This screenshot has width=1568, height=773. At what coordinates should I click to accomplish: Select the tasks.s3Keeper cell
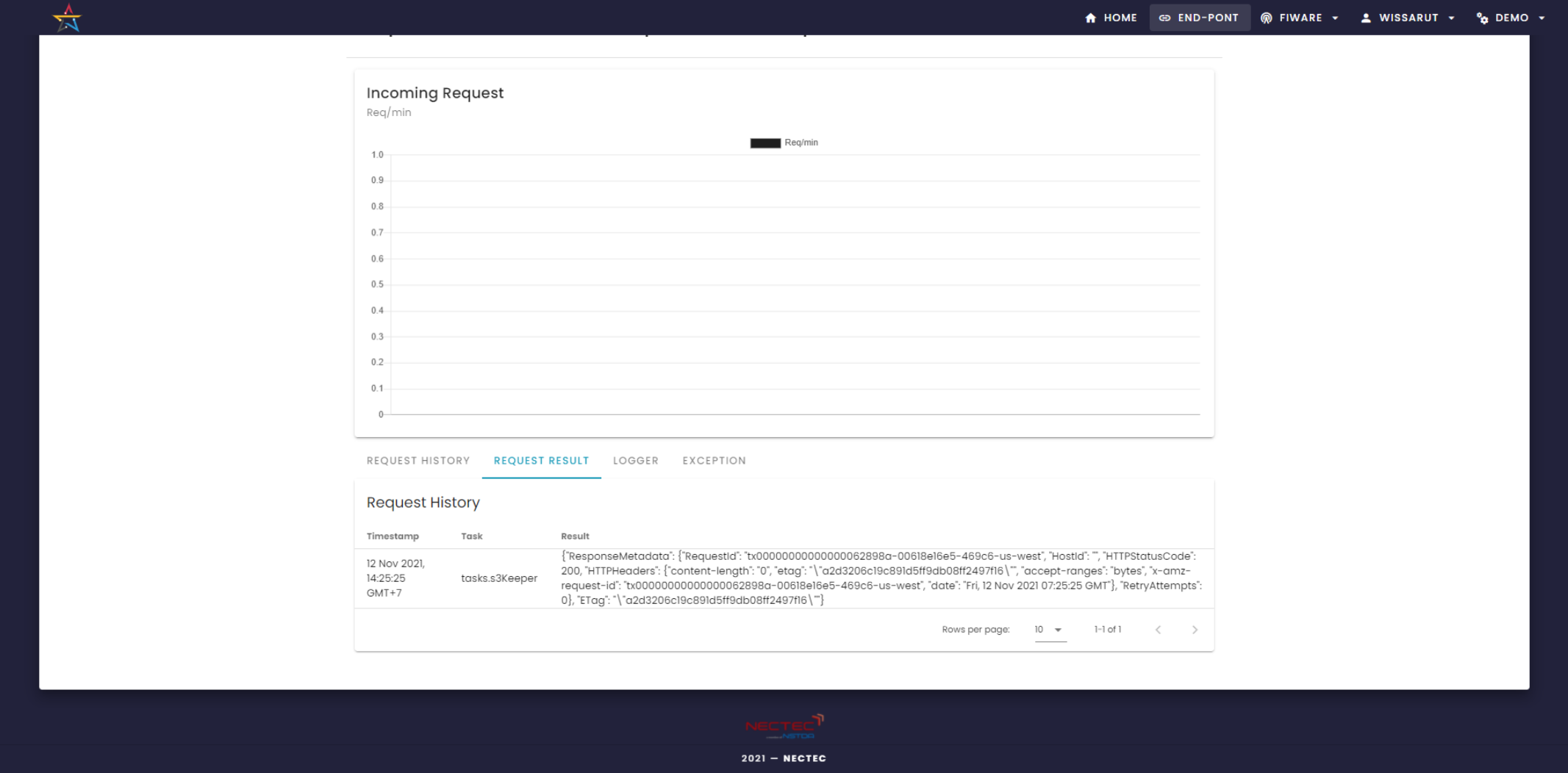point(499,578)
